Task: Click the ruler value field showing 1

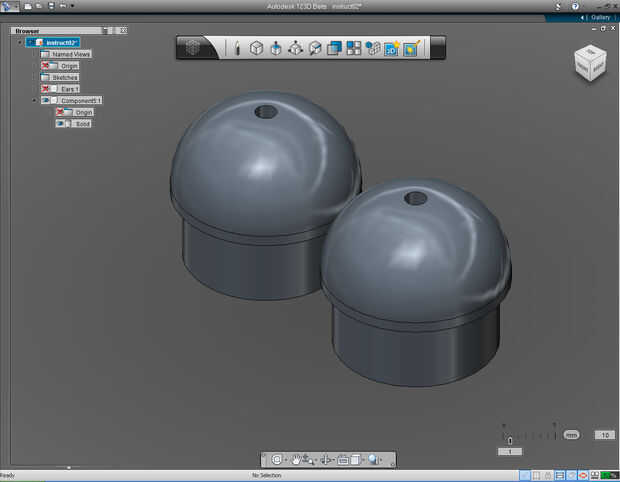Action: [510, 452]
